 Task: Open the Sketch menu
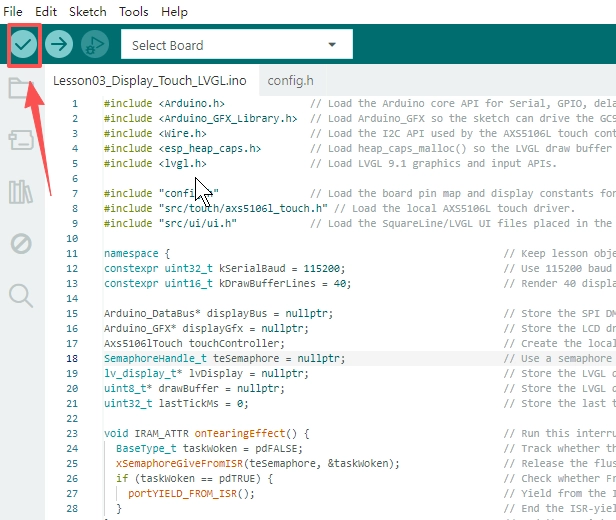pyautogui.click(x=88, y=12)
